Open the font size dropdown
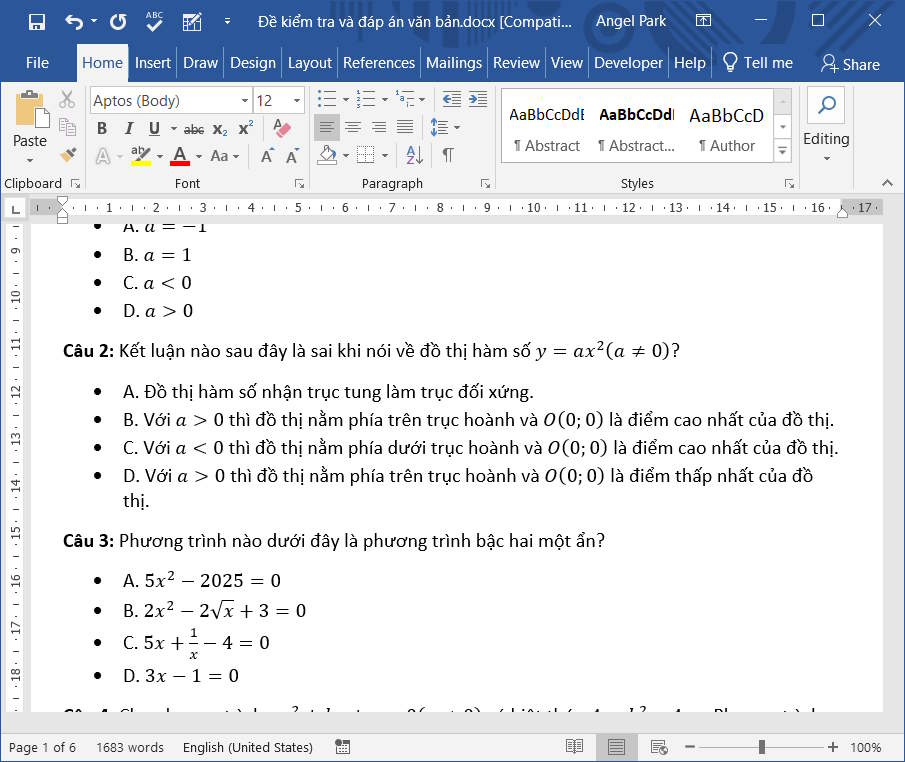Viewport: 905px width, 762px height. pyautogui.click(x=297, y=100)
